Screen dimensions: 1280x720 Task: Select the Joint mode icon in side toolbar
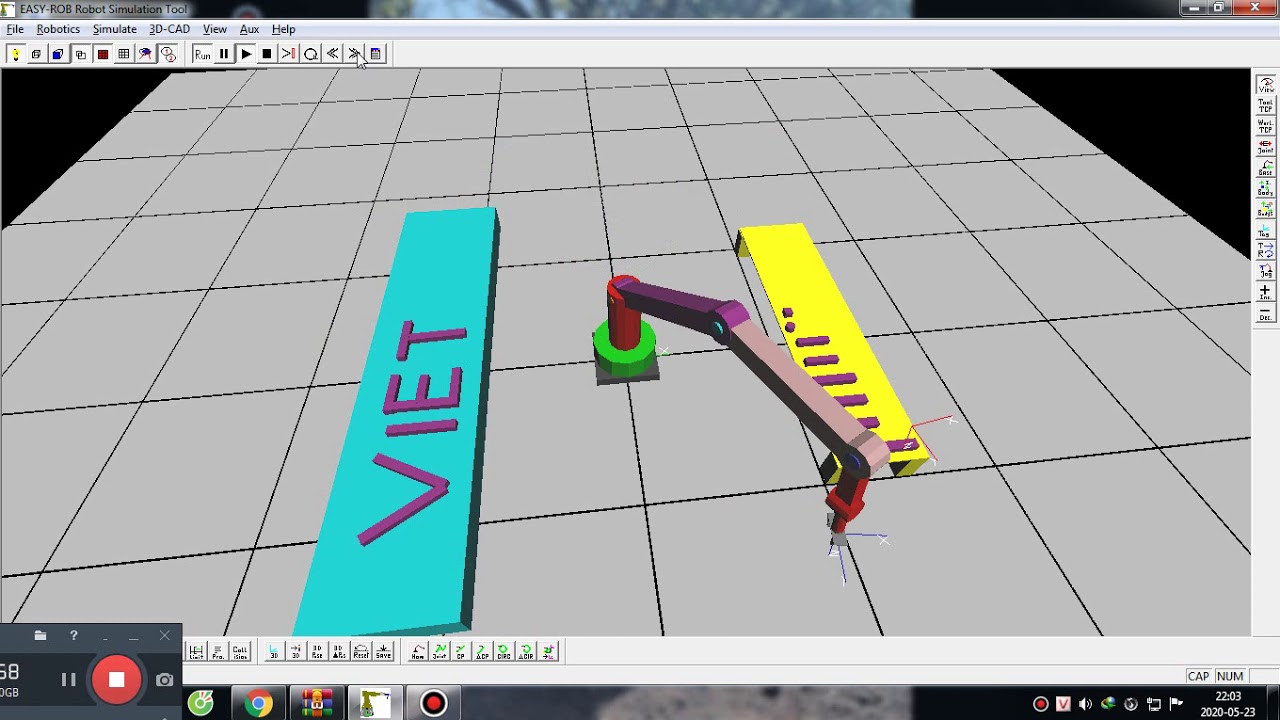pyautogui.click(x=1265, y=146)
